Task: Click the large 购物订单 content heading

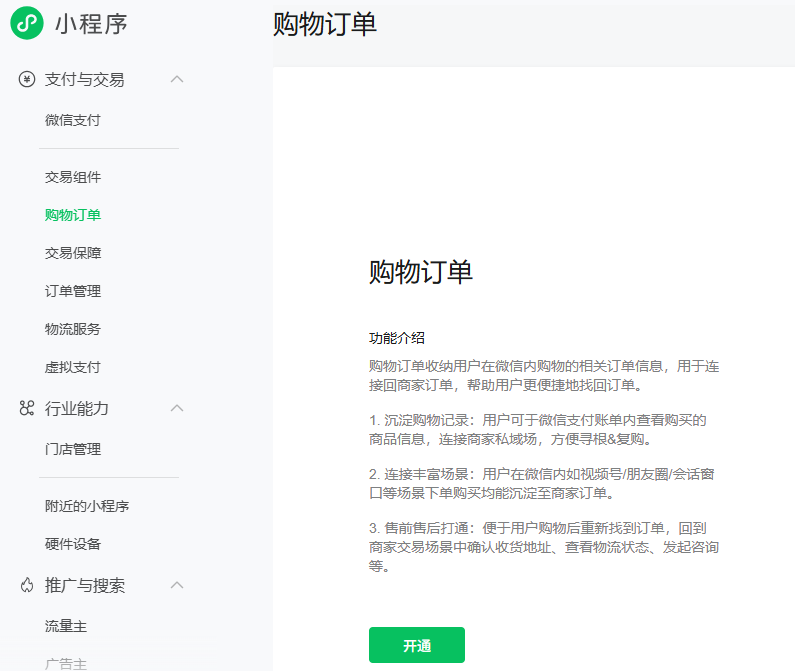Action: 421,272
